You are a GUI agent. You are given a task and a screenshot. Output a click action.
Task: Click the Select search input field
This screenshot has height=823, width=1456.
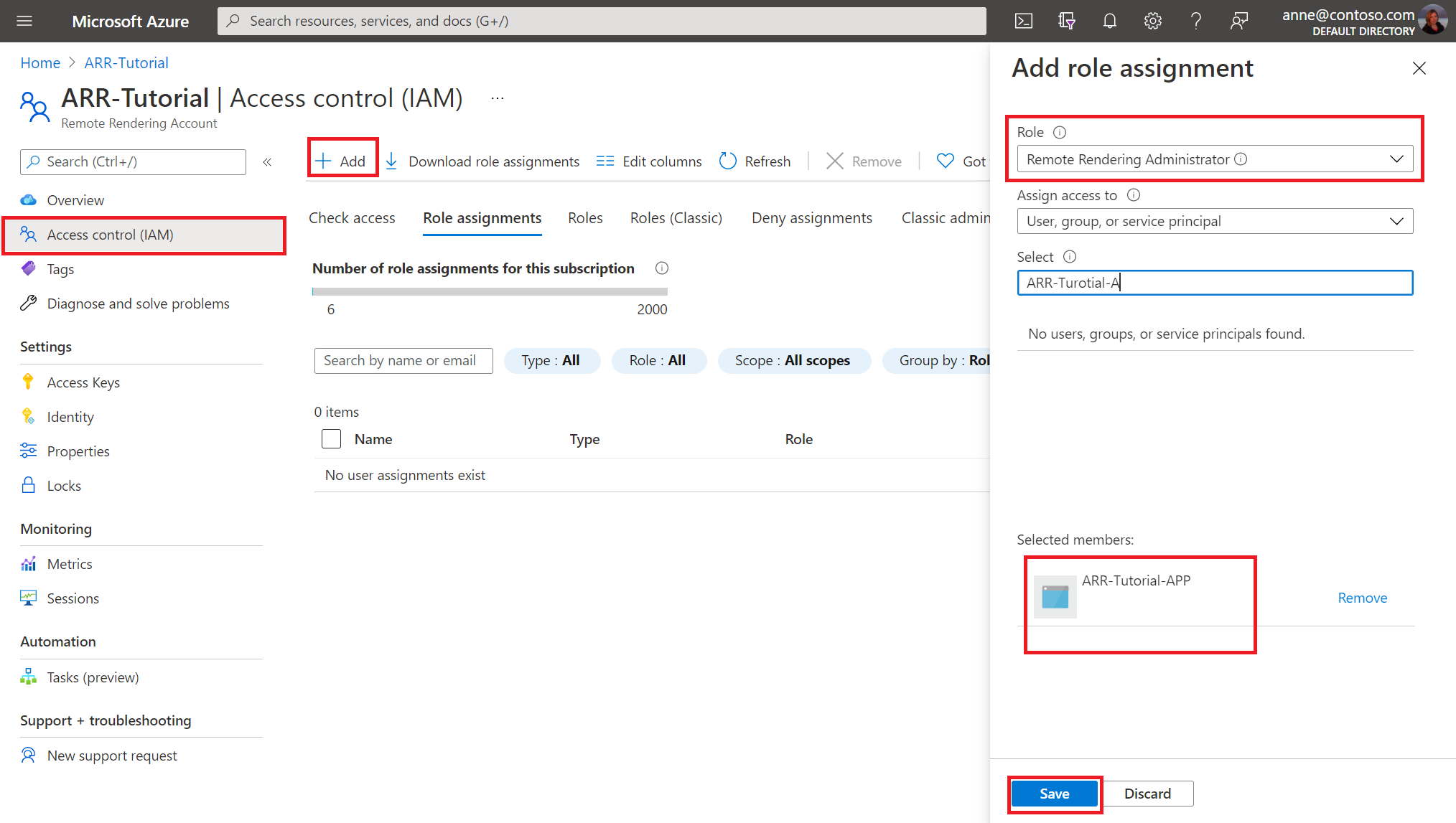pos(1213,282)
